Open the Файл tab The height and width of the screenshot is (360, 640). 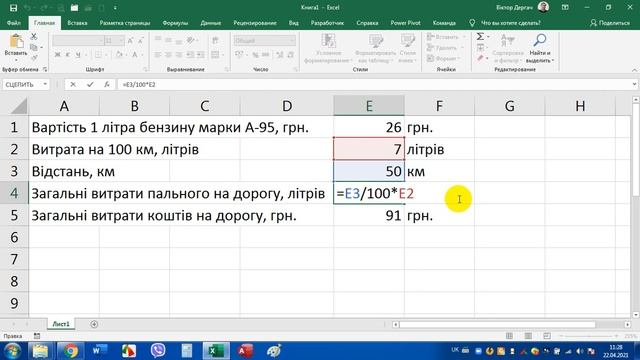click(14, 23)
